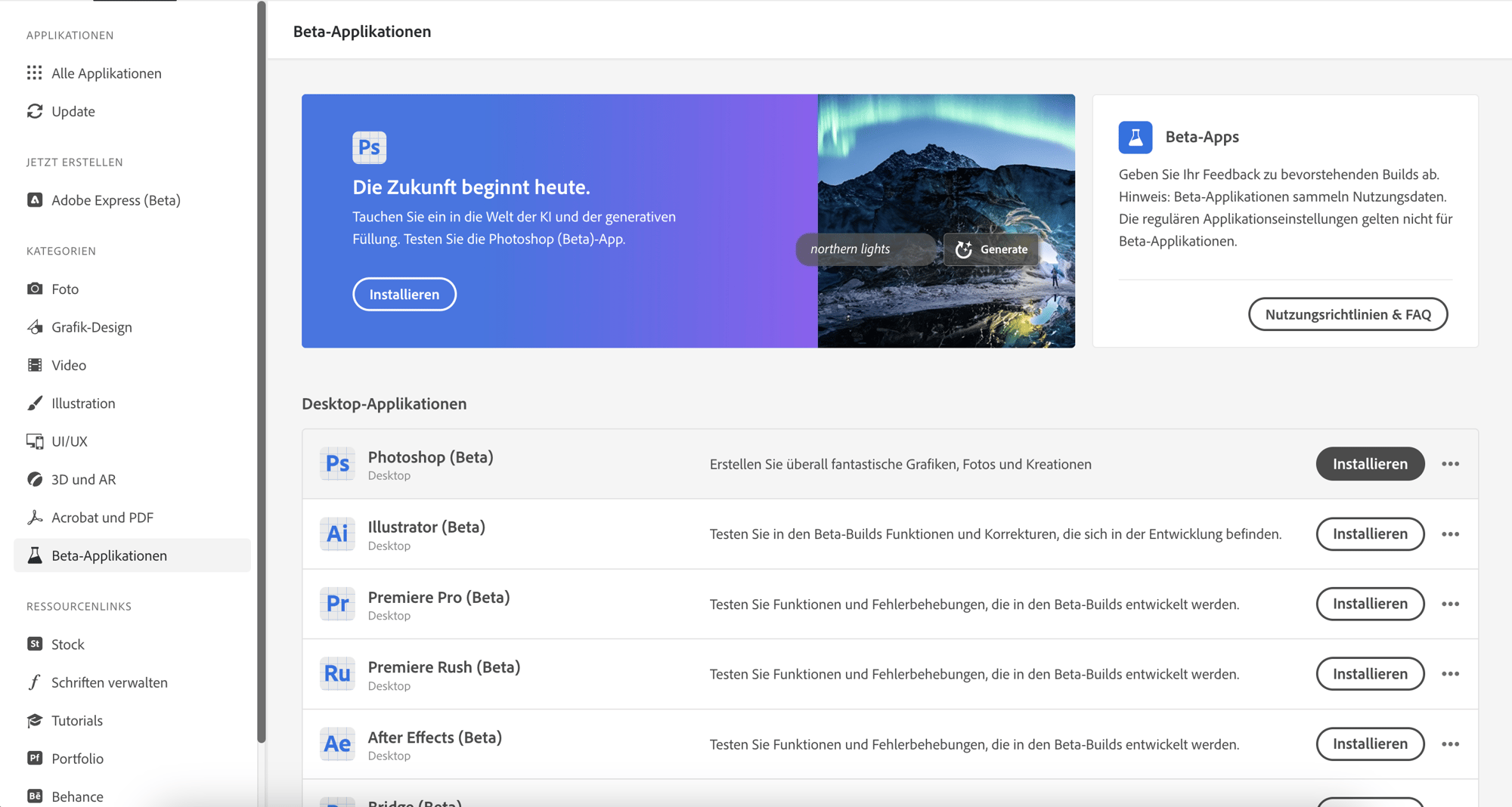Click the Adobe Express (Beta) icon
This screenshot has height=807, width=1512.
tap(35, 199)
